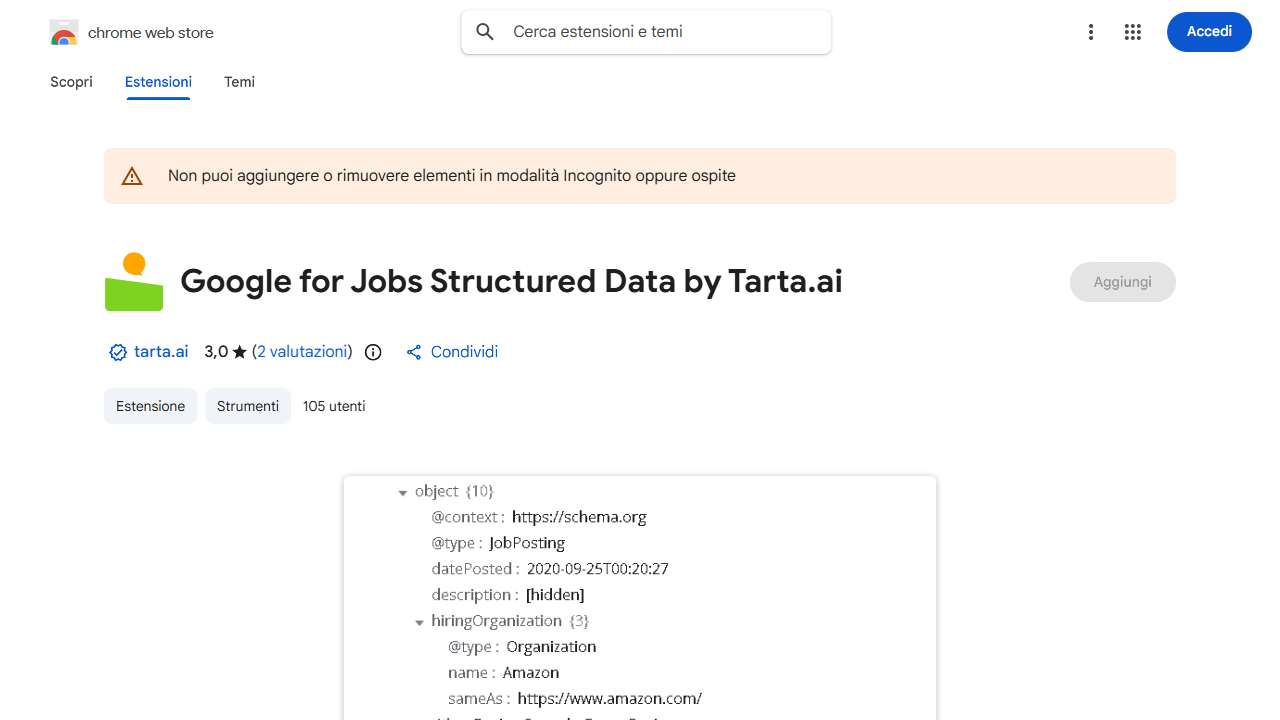Open the tarta.ai publisher link
Image resolution: width=1280 pixels, height=720 pixels.
coord(160,352)
